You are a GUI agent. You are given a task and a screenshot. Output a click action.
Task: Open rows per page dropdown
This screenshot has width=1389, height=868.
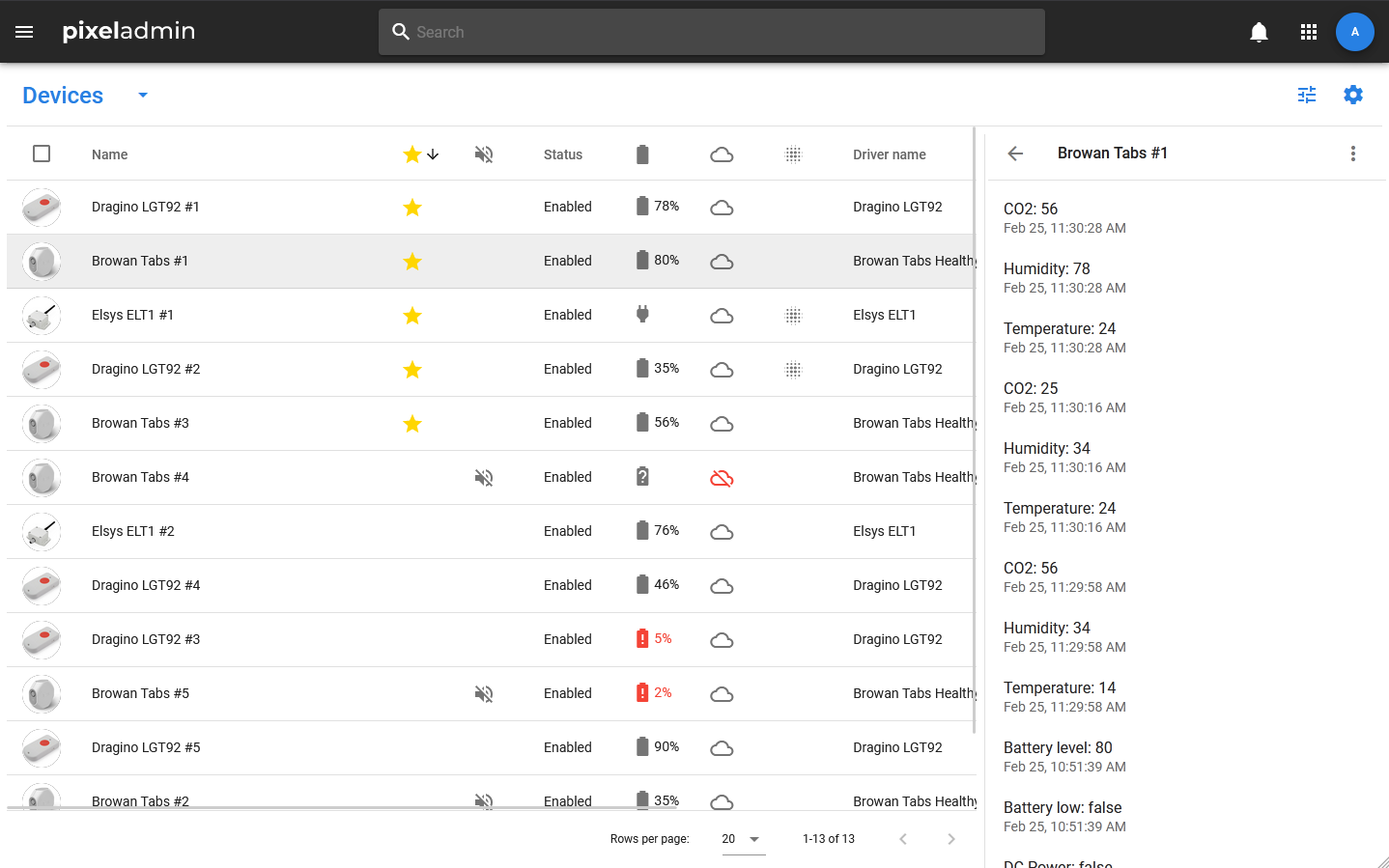(x=742, y=839)
